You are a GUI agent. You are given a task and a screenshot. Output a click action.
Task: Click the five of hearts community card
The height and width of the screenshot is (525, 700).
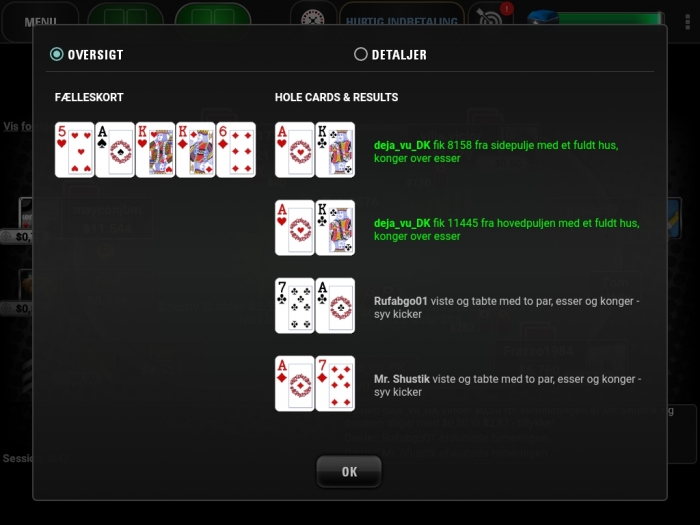pyautogui.click(x=75, y=150)
